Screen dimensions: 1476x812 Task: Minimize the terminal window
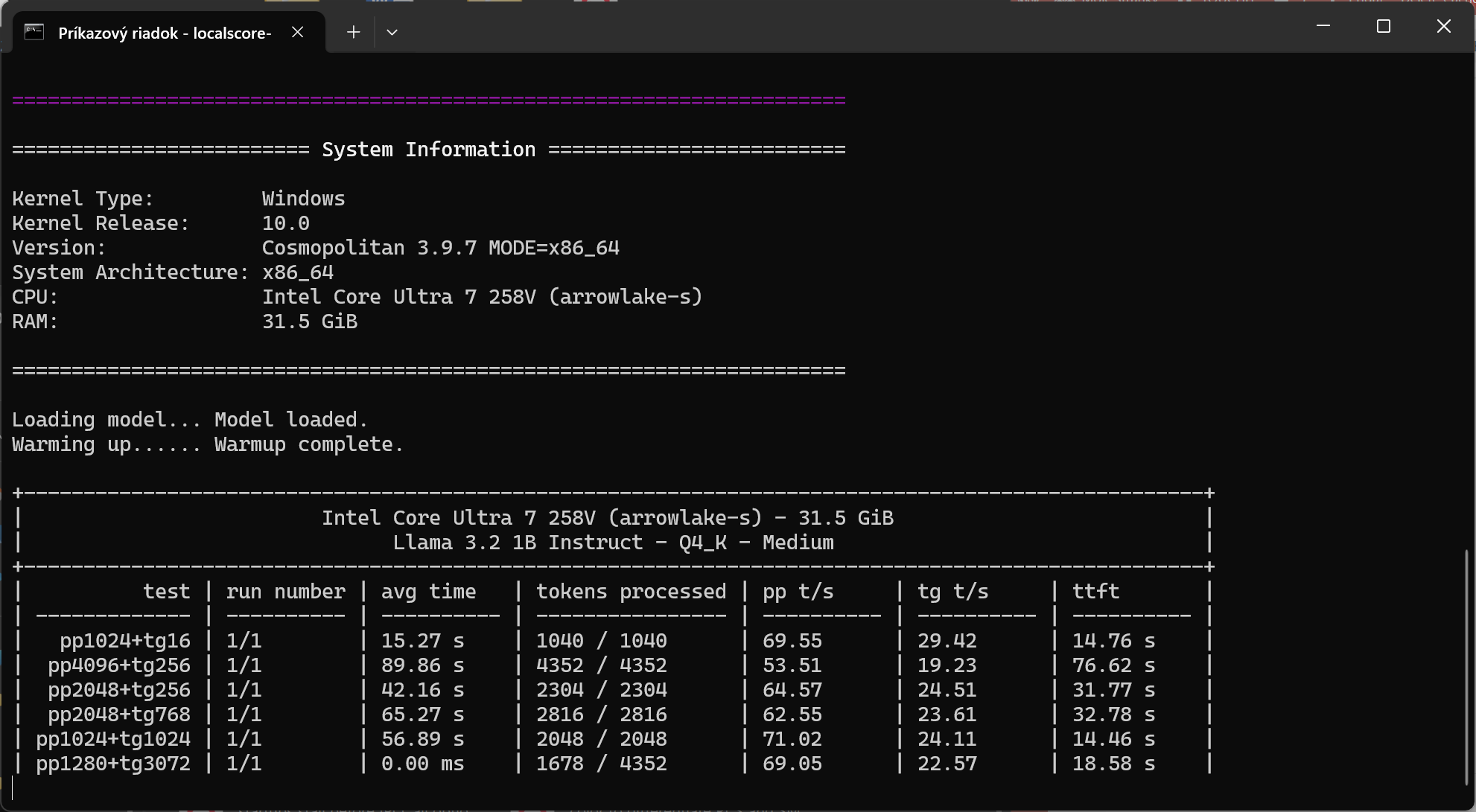[1323, 26]
